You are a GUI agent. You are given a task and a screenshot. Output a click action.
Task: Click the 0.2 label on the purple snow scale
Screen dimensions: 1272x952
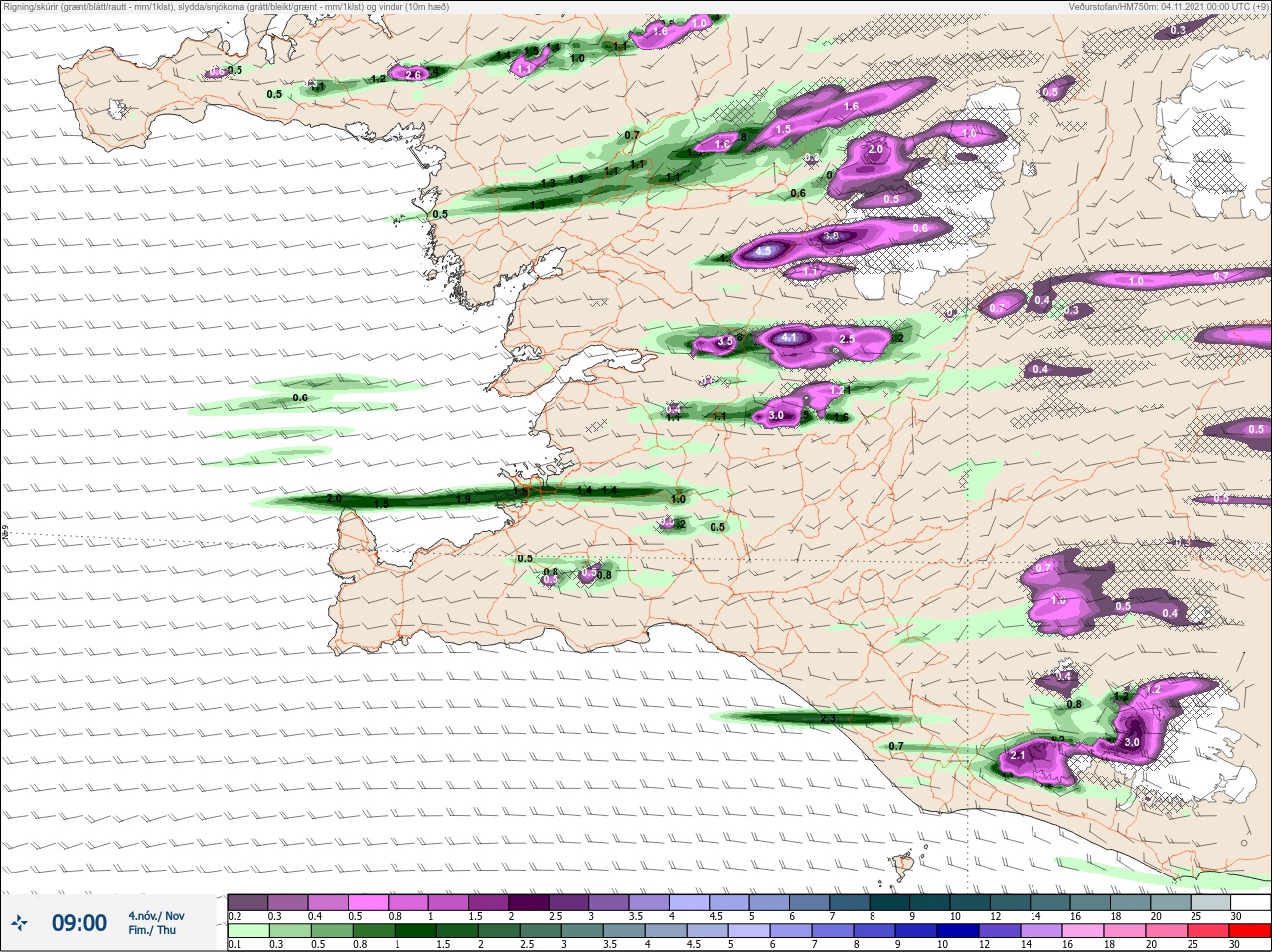point(235,916)
